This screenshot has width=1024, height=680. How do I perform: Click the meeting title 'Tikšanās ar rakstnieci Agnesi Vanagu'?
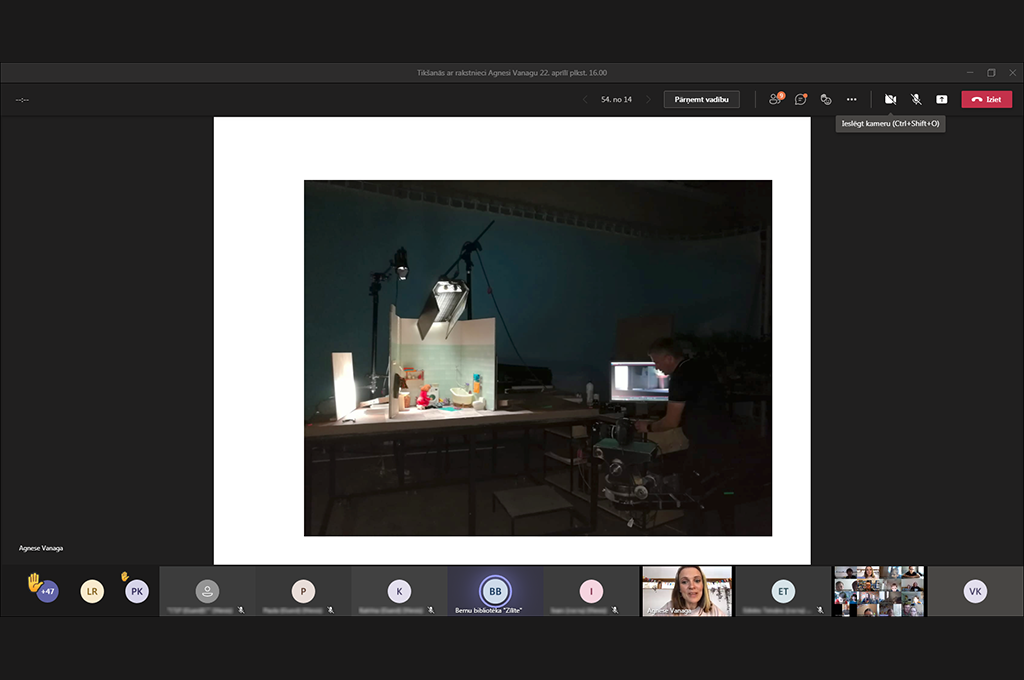(477, 73)
